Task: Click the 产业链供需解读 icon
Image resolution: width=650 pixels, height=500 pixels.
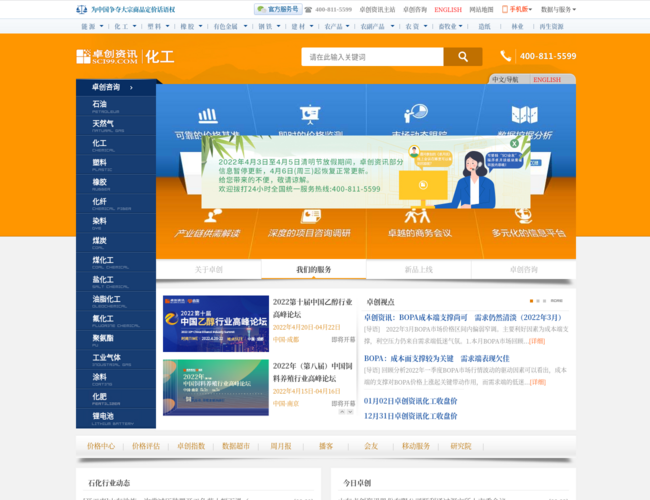Action: (x=213, y=215)
